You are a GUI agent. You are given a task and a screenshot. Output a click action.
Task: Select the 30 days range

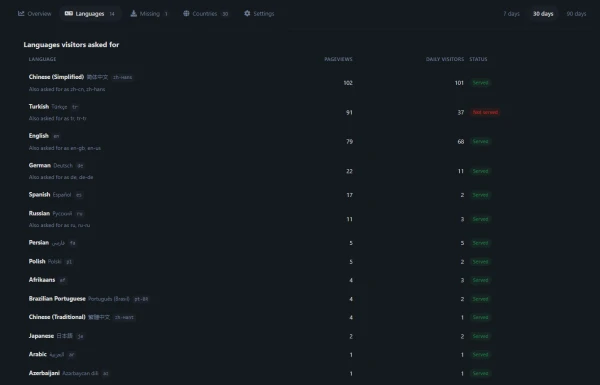(543, 14)
